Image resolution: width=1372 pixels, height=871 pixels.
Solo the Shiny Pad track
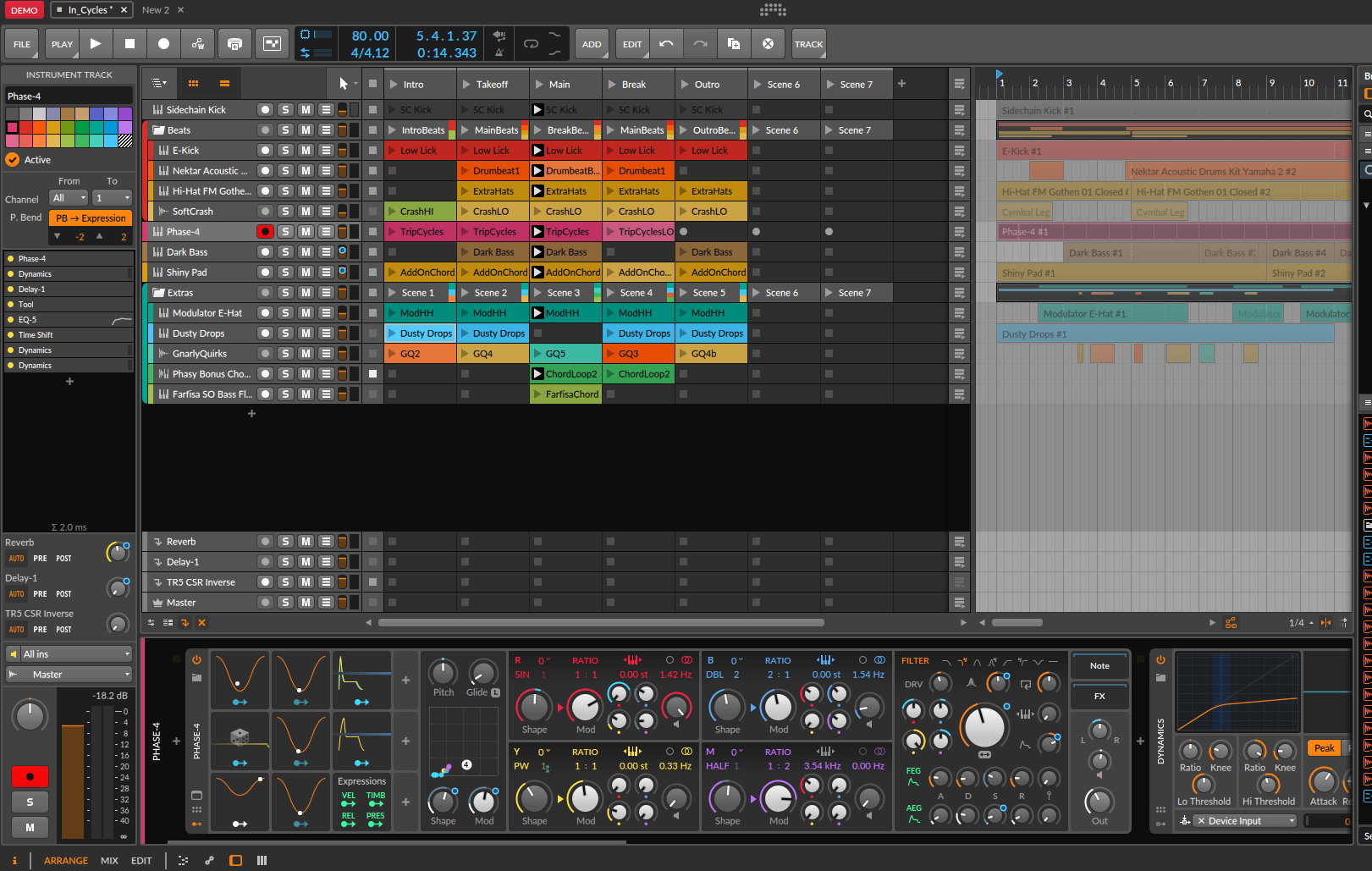[286, 273]
